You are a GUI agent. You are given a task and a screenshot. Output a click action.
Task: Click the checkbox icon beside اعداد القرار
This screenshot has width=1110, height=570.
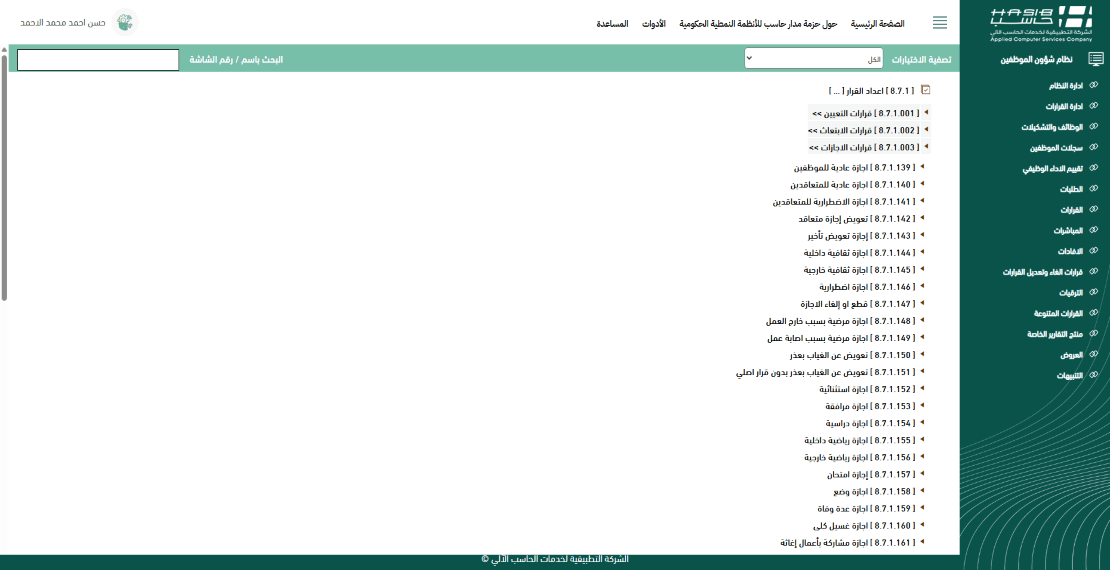(x=925, y=90)
